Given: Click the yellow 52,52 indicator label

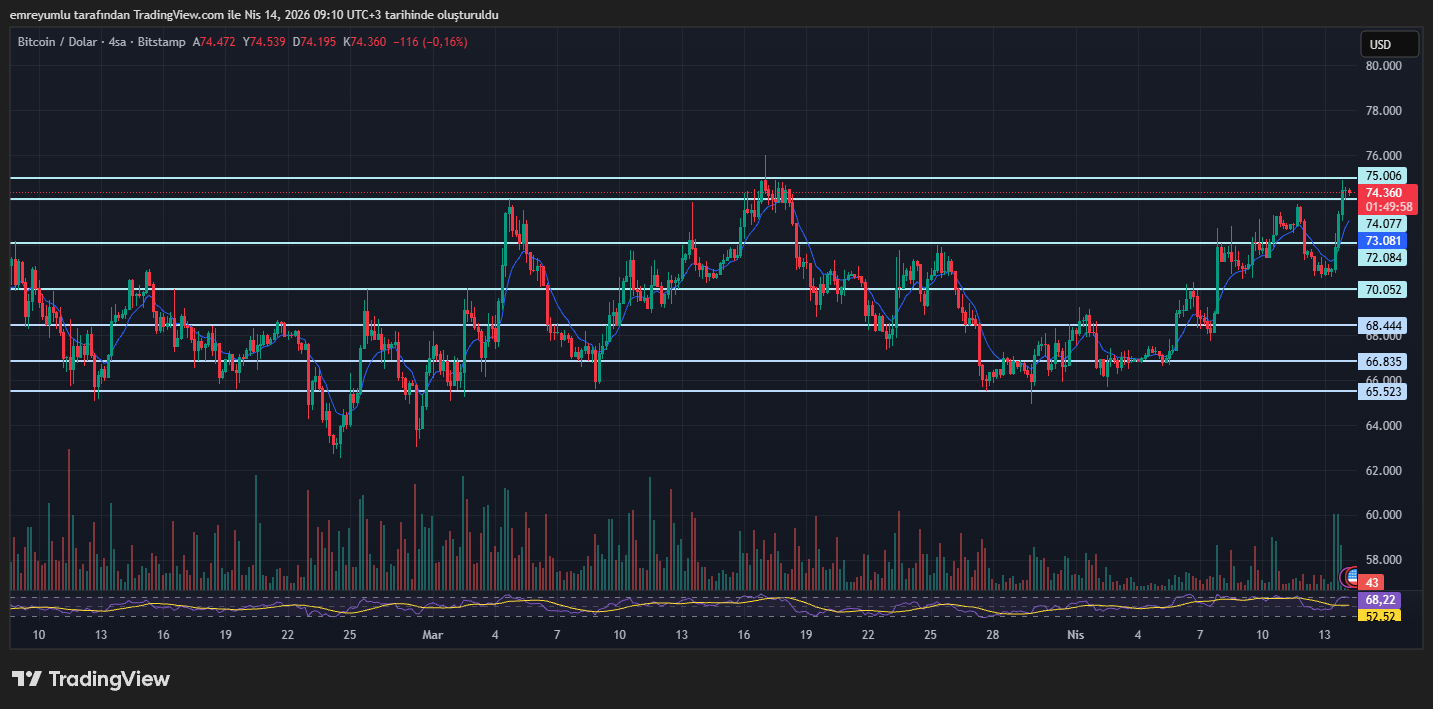Looking at the screenshot, I should point(1381,615).
